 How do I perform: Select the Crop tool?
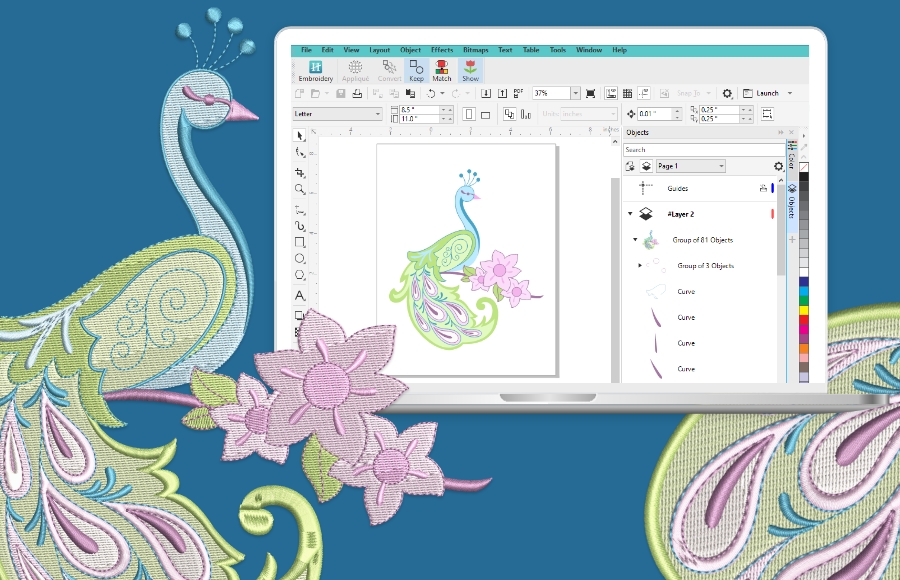(300, 171)
